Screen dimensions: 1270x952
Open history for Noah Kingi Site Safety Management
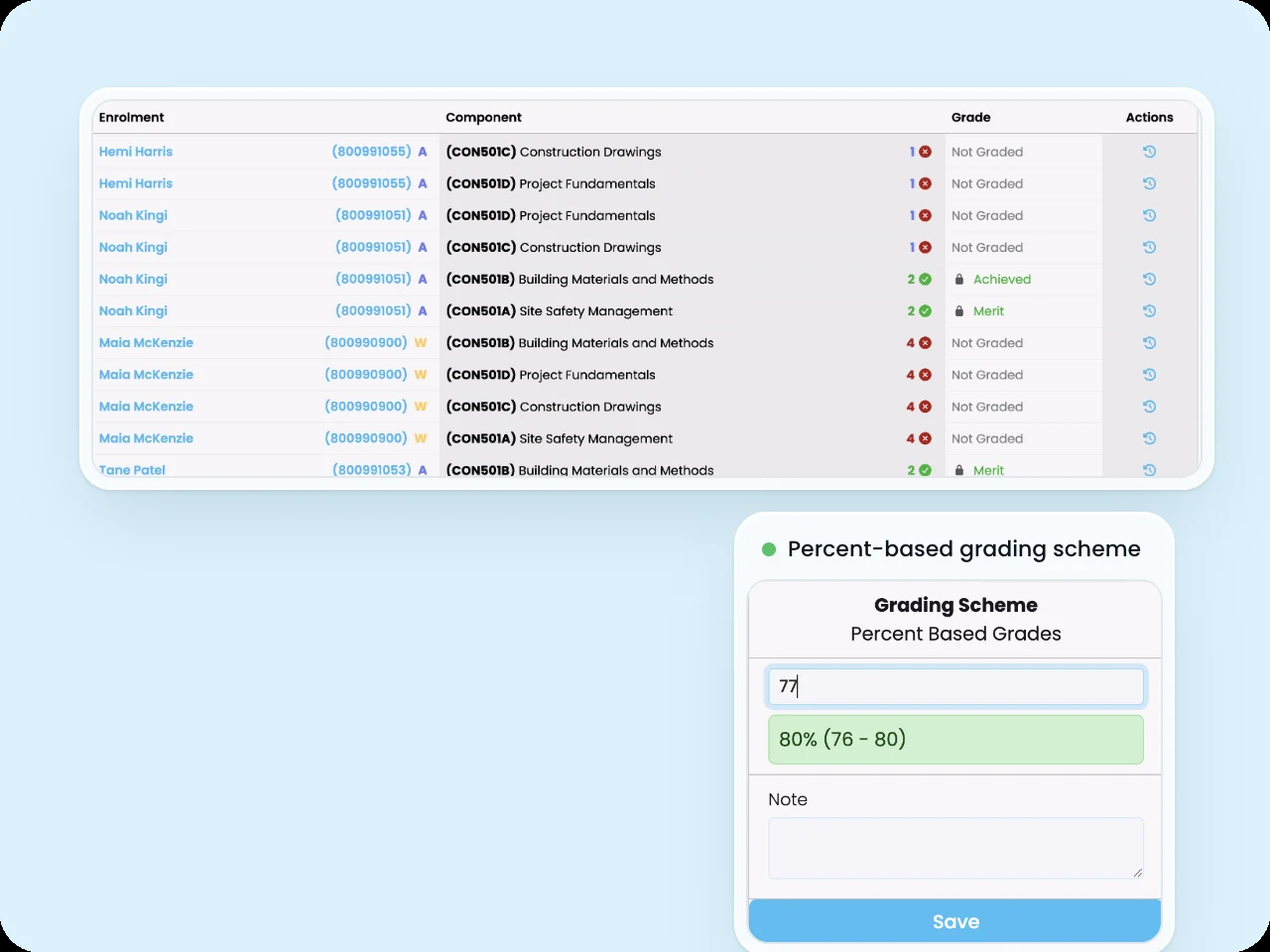(1149, 310)
